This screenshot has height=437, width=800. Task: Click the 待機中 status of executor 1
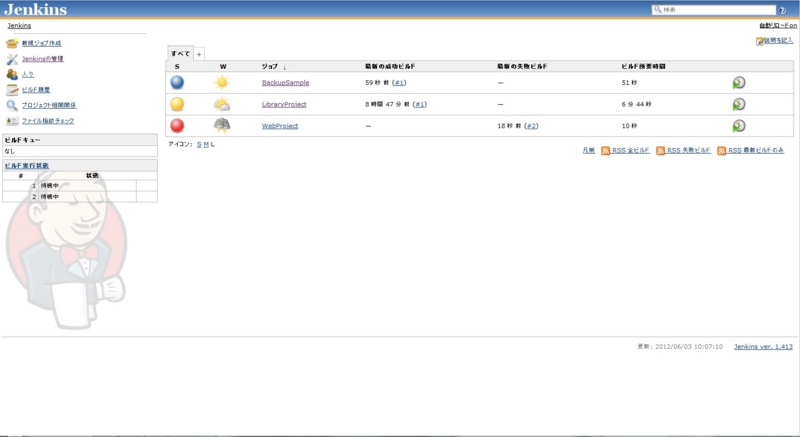[x=49, y=186]
